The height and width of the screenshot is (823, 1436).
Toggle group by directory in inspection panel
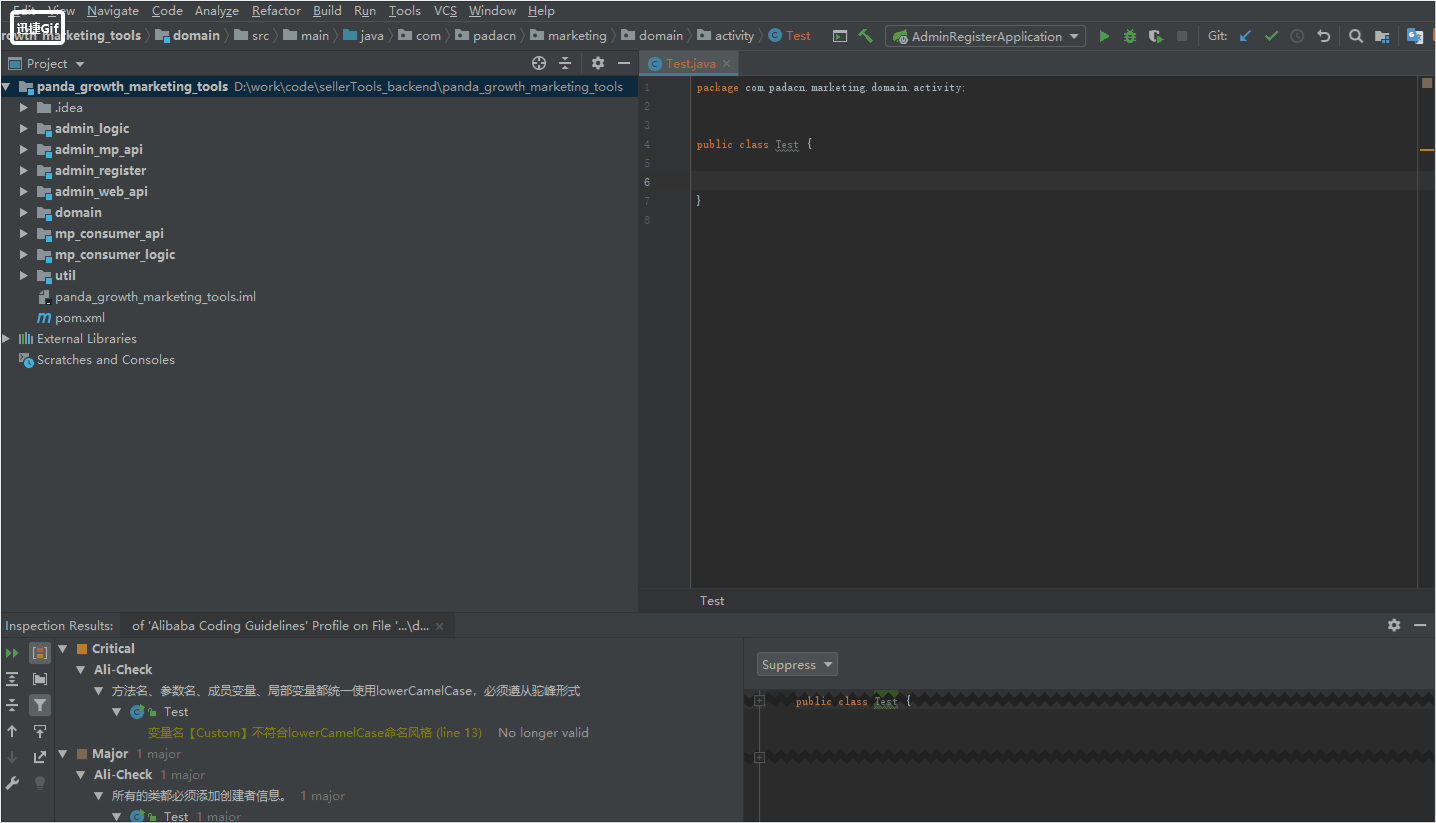click(40, 679)
